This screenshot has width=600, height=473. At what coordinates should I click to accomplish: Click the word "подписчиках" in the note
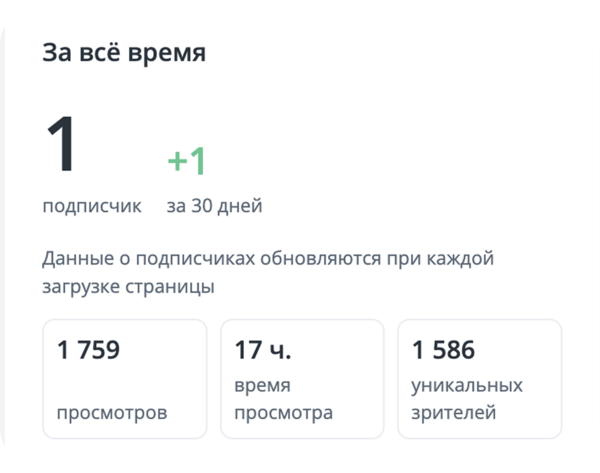coord(201,259)
